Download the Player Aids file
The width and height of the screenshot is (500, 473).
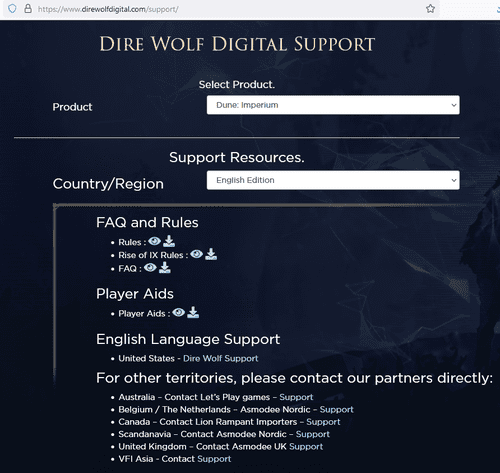[193, 312]
